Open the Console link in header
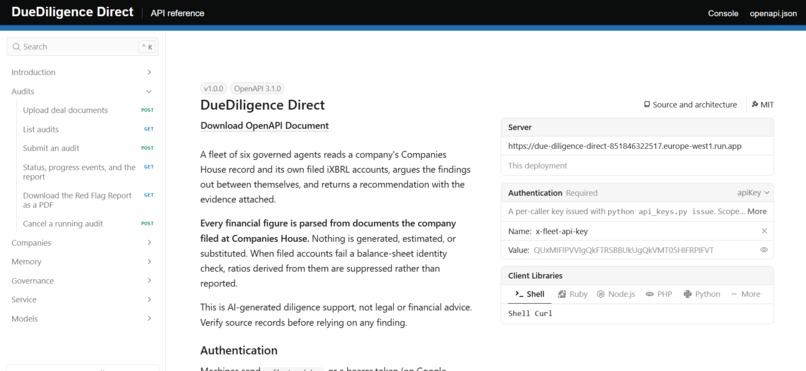 [x=723, y=13]
